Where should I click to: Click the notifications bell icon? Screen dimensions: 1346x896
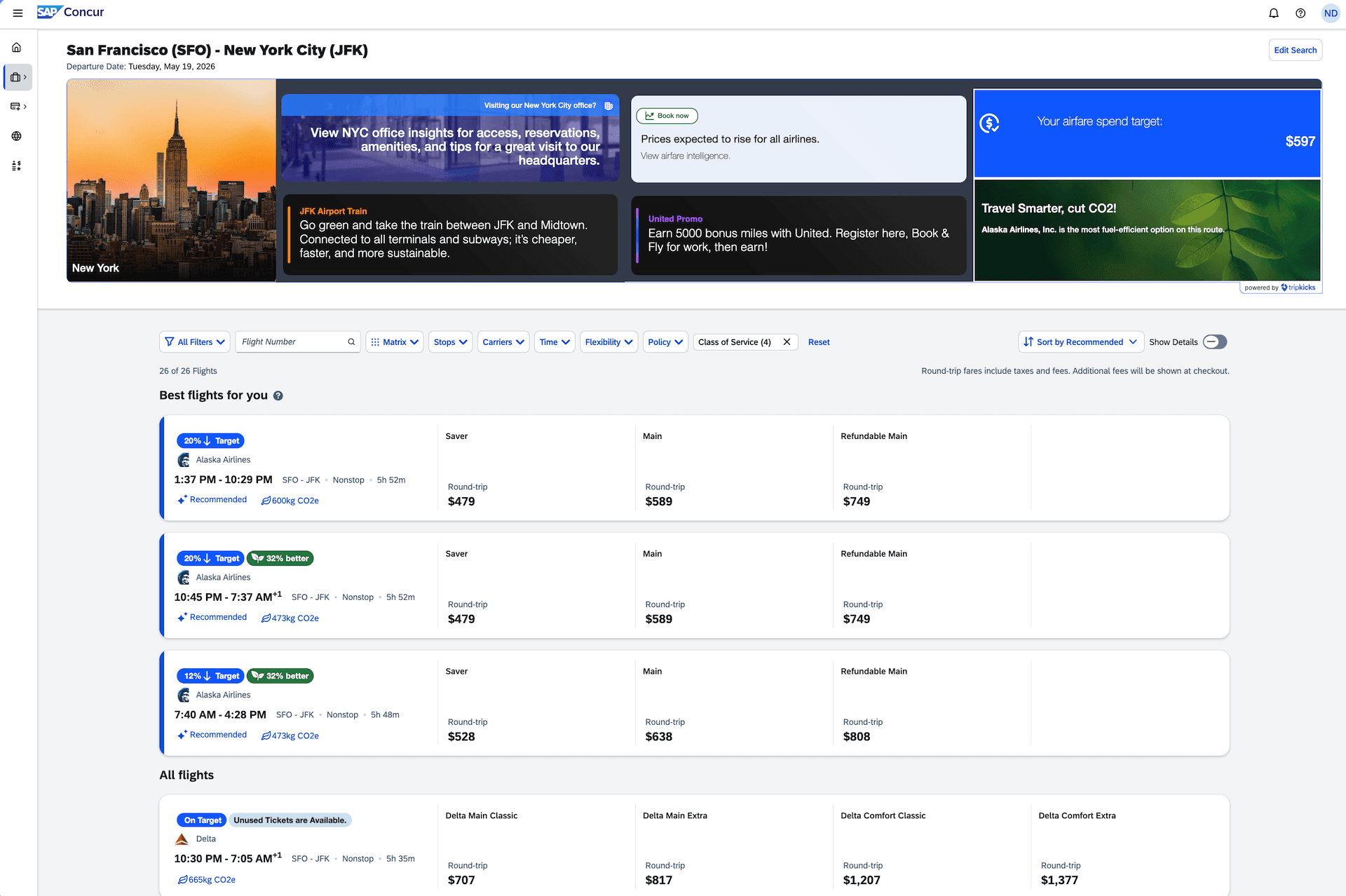[1274, 13]
